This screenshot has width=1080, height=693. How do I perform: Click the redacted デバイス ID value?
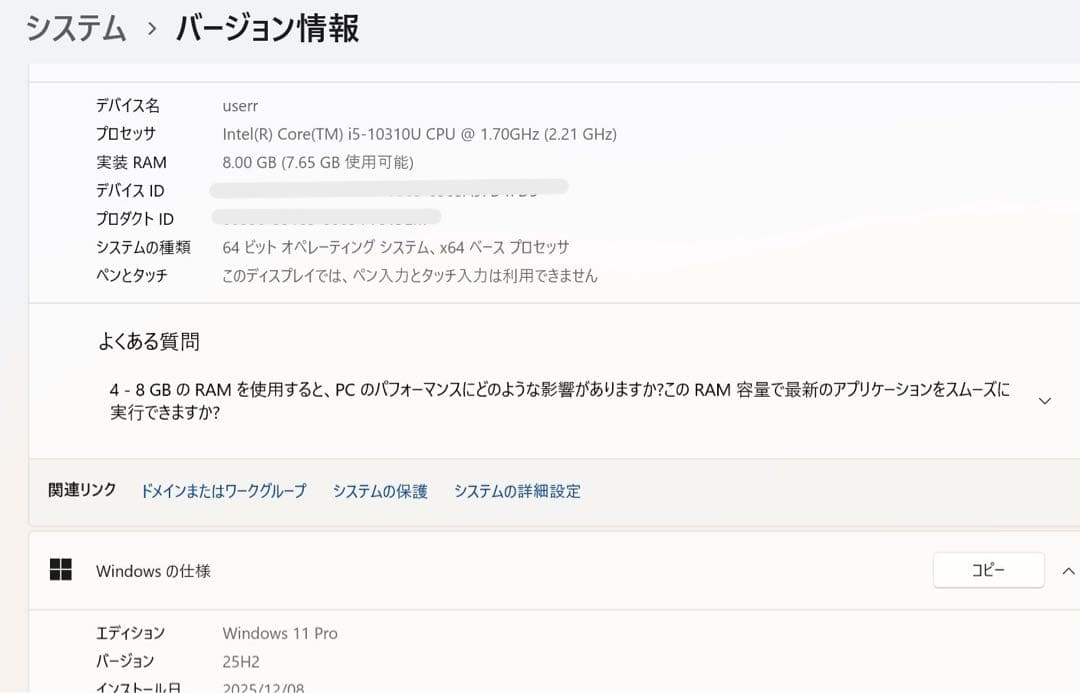(389, 187)
